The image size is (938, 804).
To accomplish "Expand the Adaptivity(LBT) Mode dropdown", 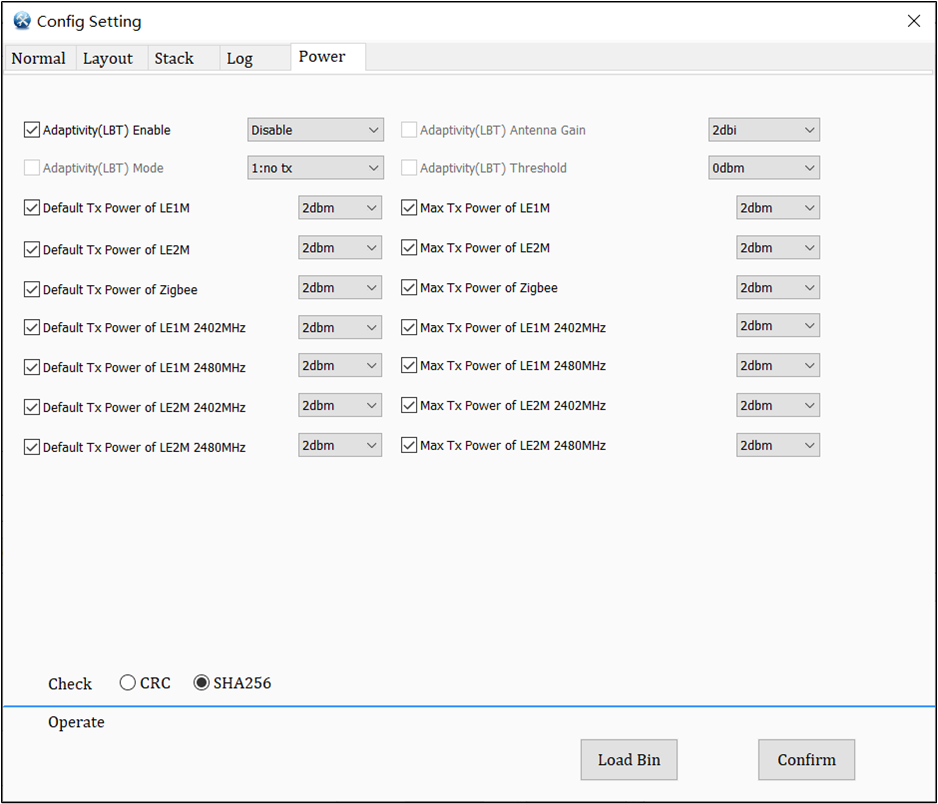I will [315, 168].
